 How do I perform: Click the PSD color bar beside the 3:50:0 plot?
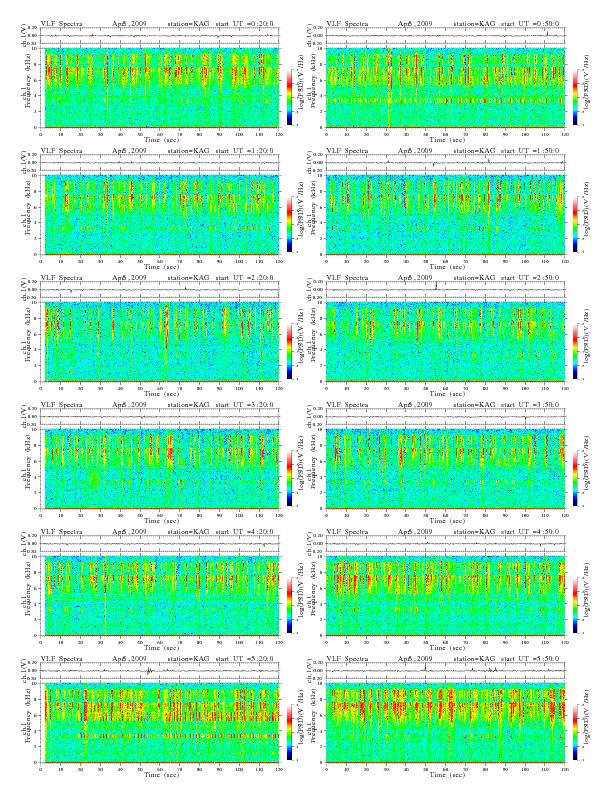pyautogui.click(x=575, y=478)
